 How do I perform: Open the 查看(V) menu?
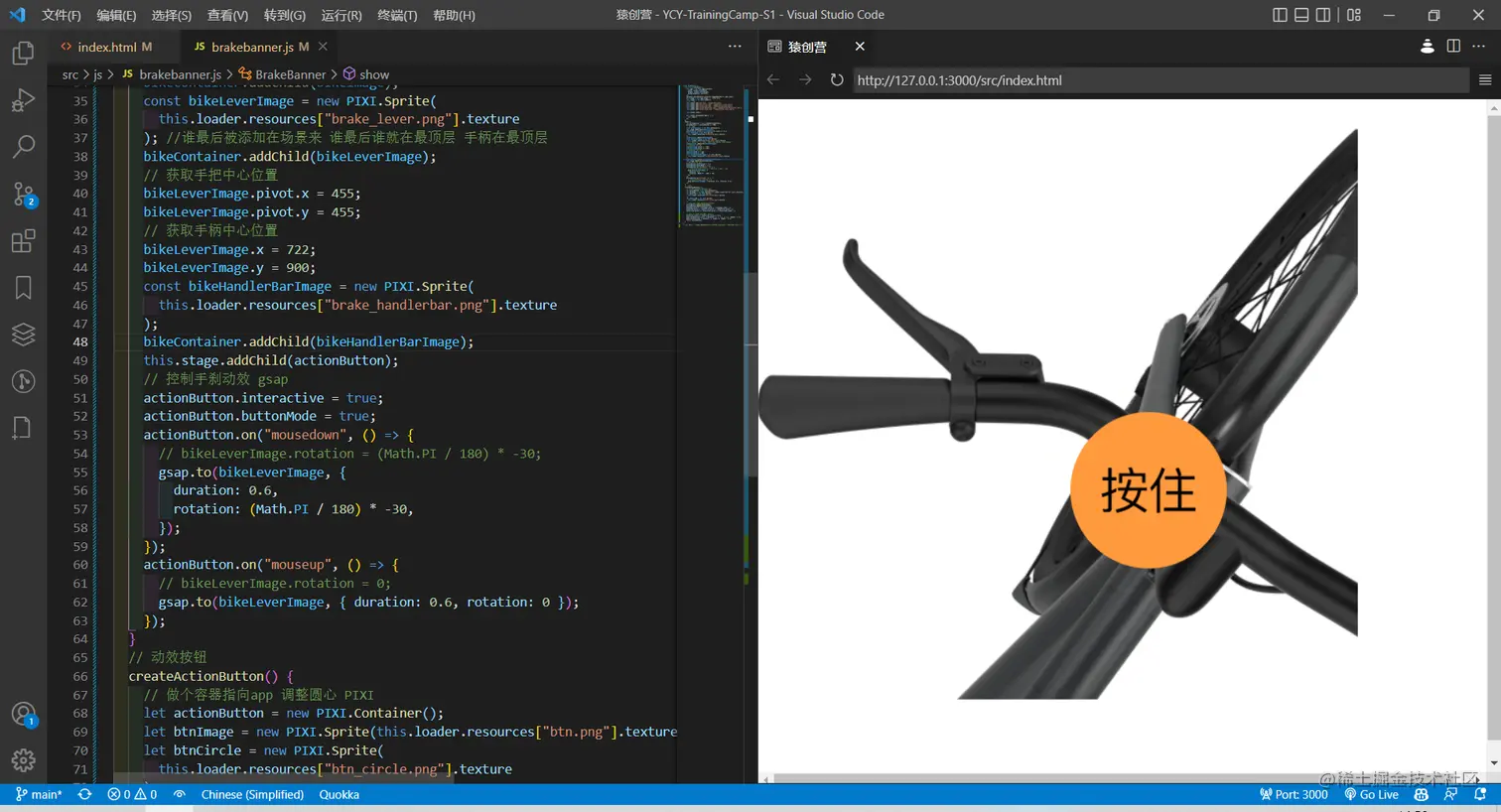227,15
